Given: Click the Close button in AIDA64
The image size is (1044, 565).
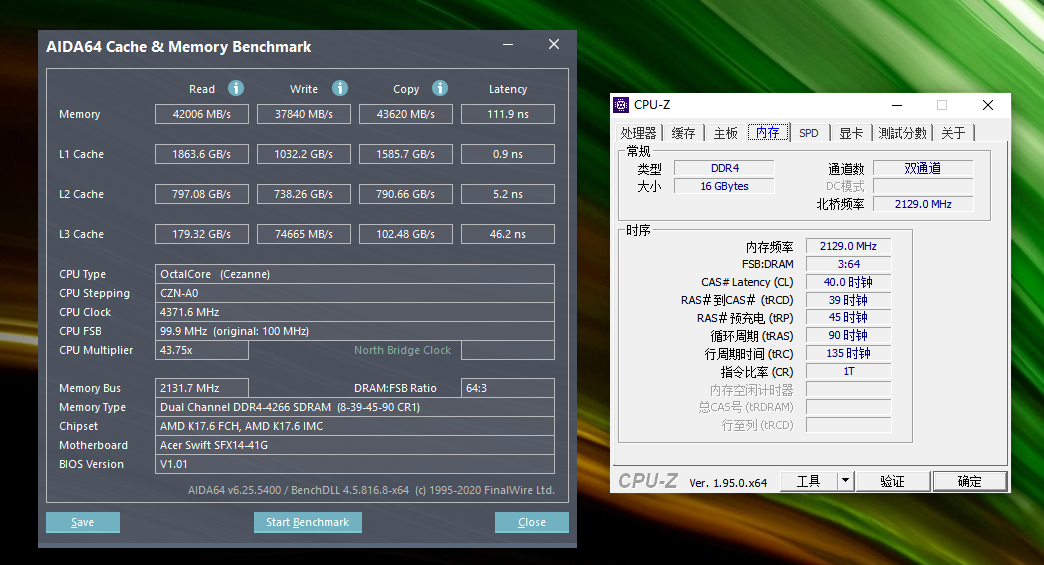Looking at the screenshot, I should pos(531,522).
